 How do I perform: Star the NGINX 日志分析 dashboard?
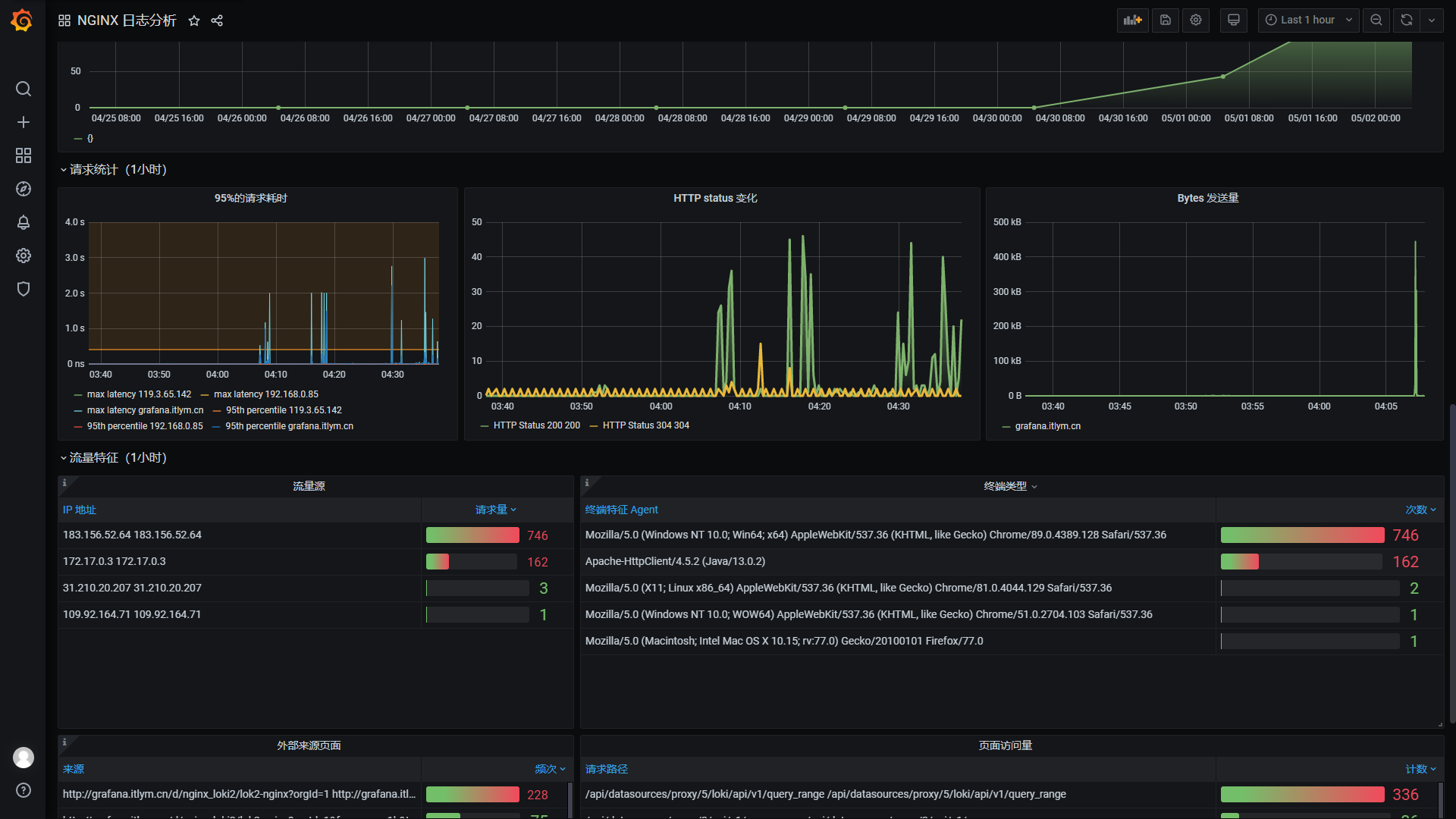pyautogui.click(x=194, y=20)
